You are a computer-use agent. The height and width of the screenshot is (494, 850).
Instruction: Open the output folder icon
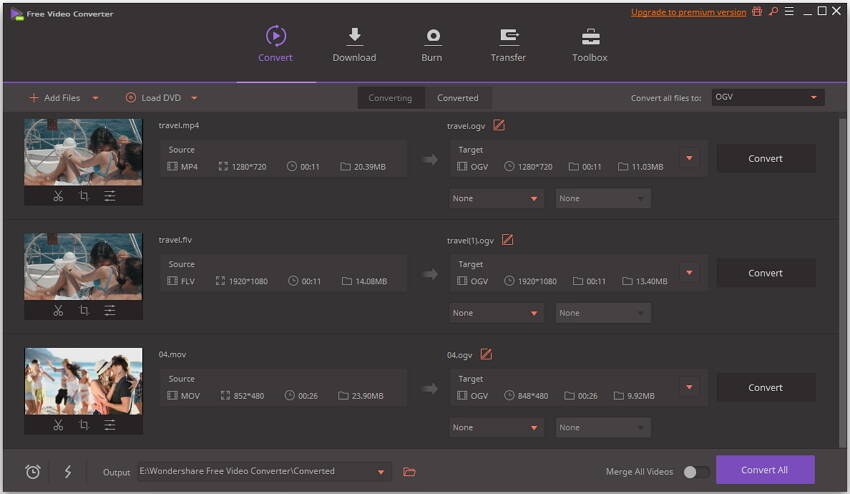click(409, 472)
